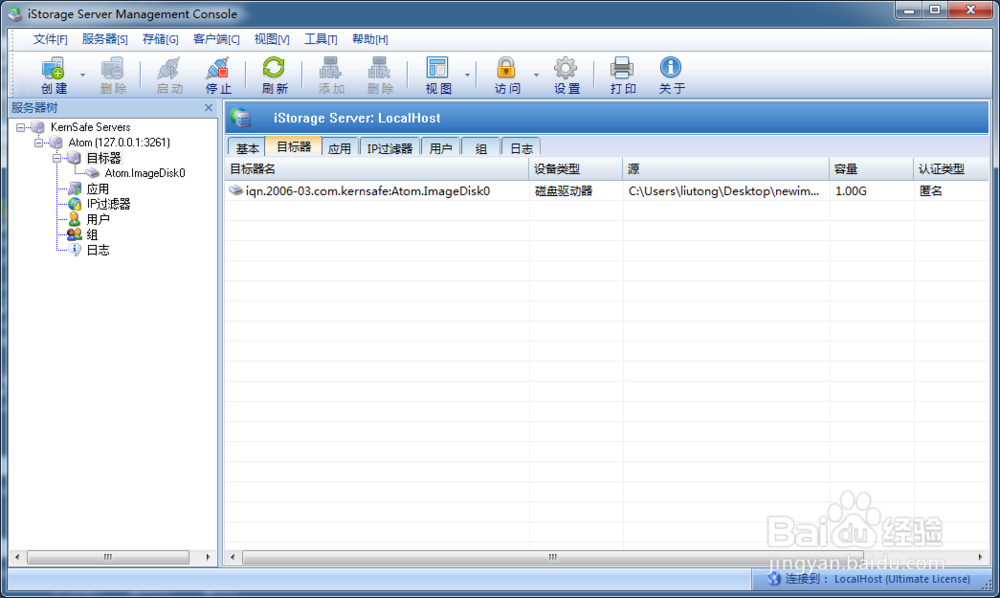Sort by 目标器名 column header
The image size is (1000, 598).
tap(377, 169)
